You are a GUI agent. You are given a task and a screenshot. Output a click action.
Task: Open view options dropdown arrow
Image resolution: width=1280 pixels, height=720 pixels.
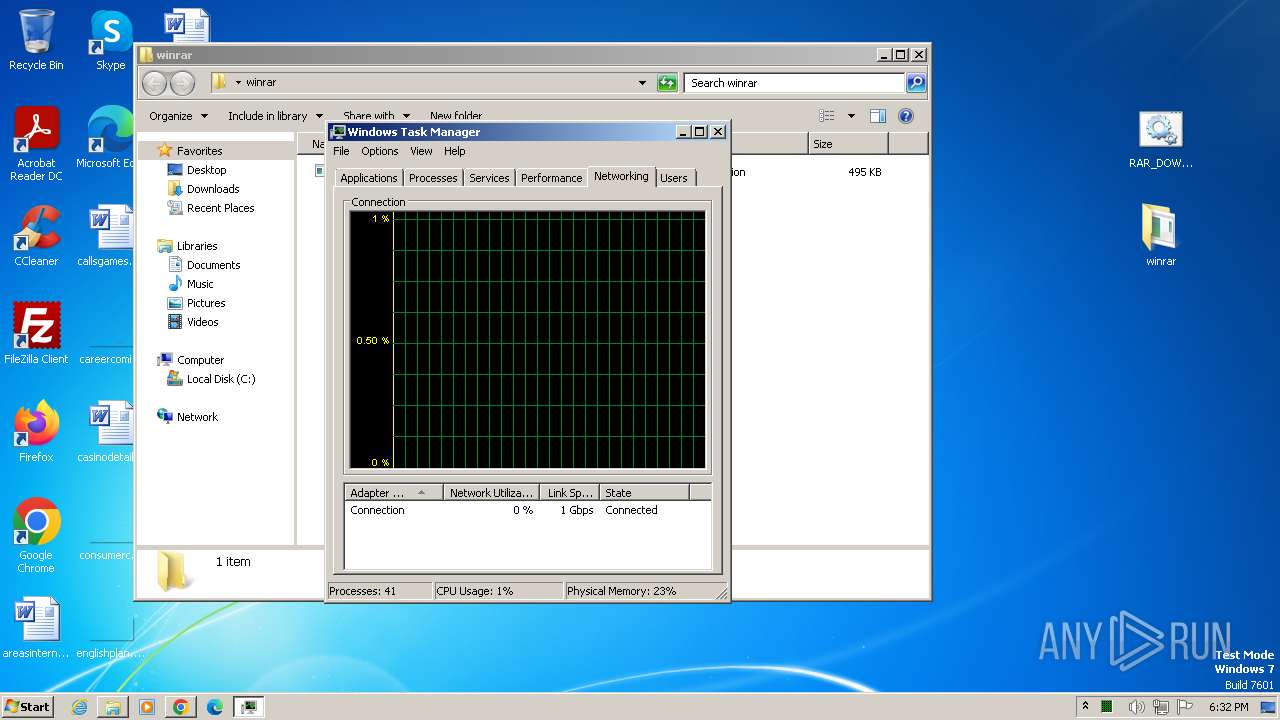(851, 116)
